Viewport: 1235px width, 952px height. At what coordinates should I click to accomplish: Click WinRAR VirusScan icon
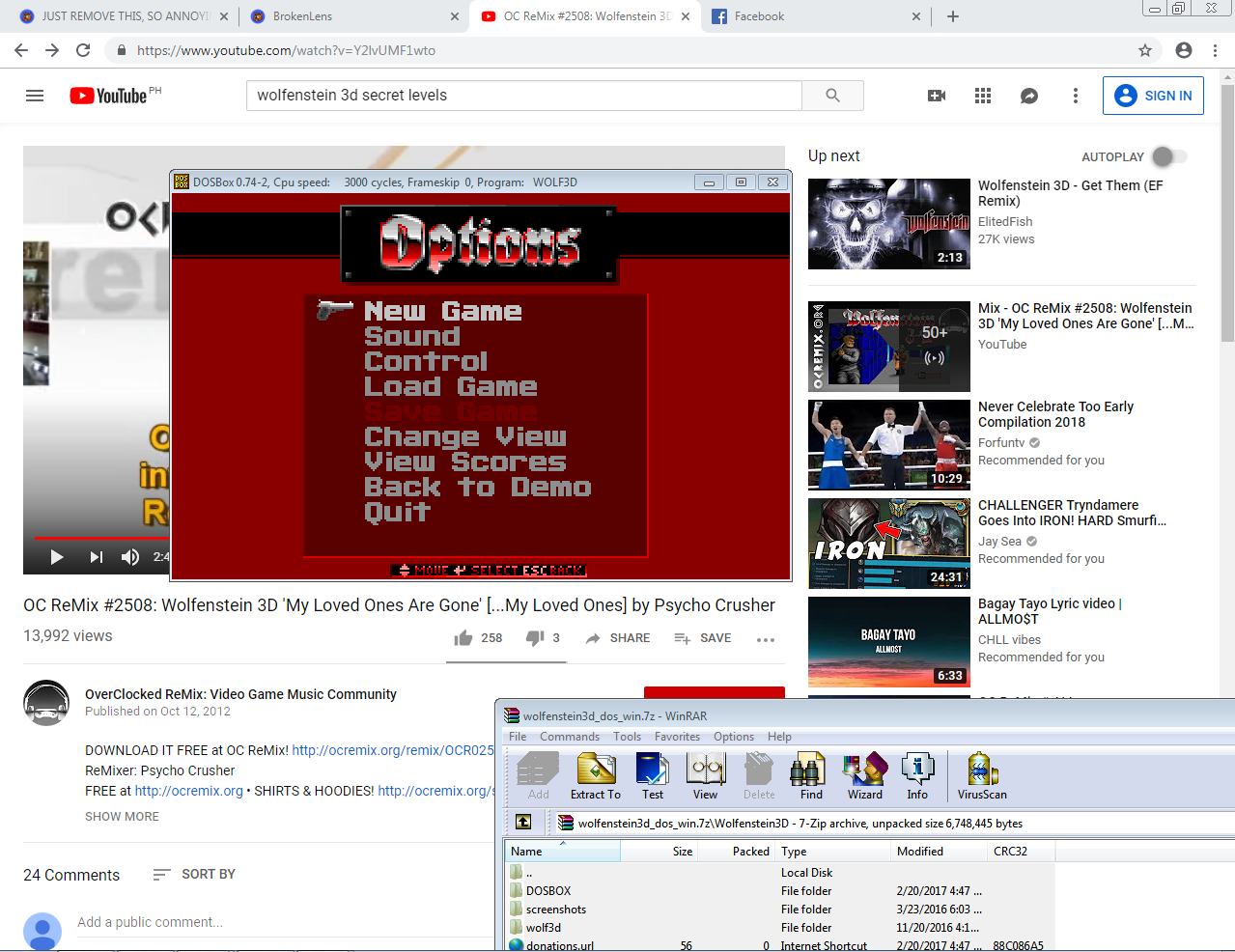[x=982, y=775]
